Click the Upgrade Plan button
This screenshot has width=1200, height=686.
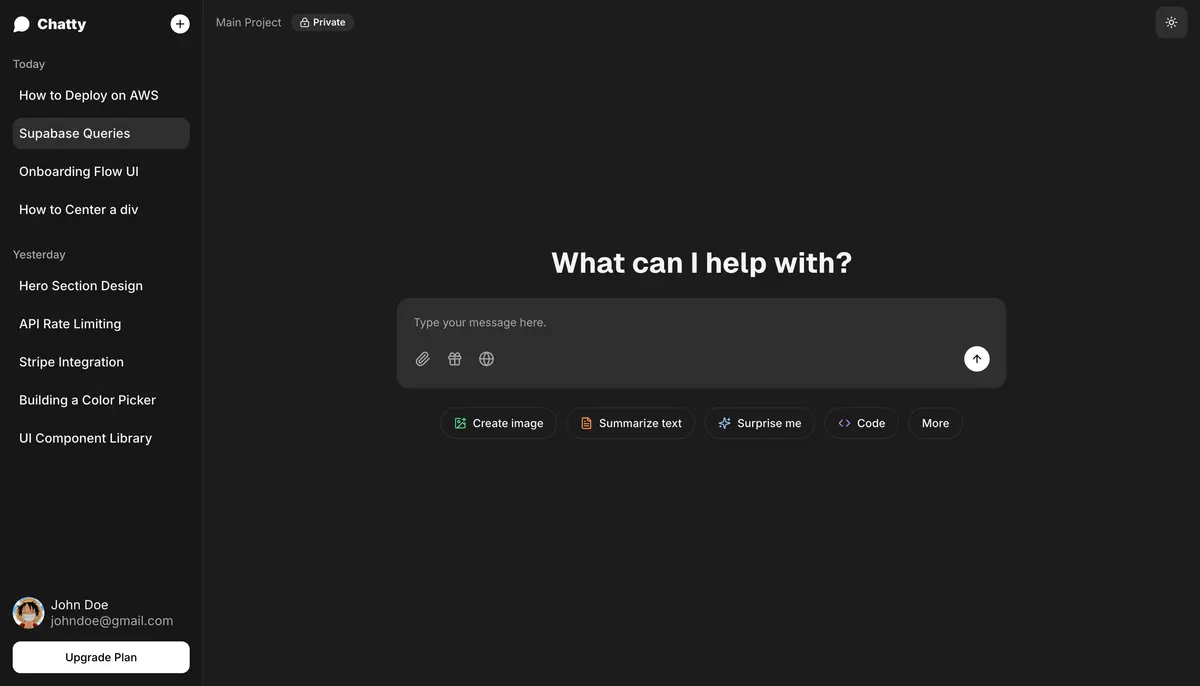click(x=101, y=657)
